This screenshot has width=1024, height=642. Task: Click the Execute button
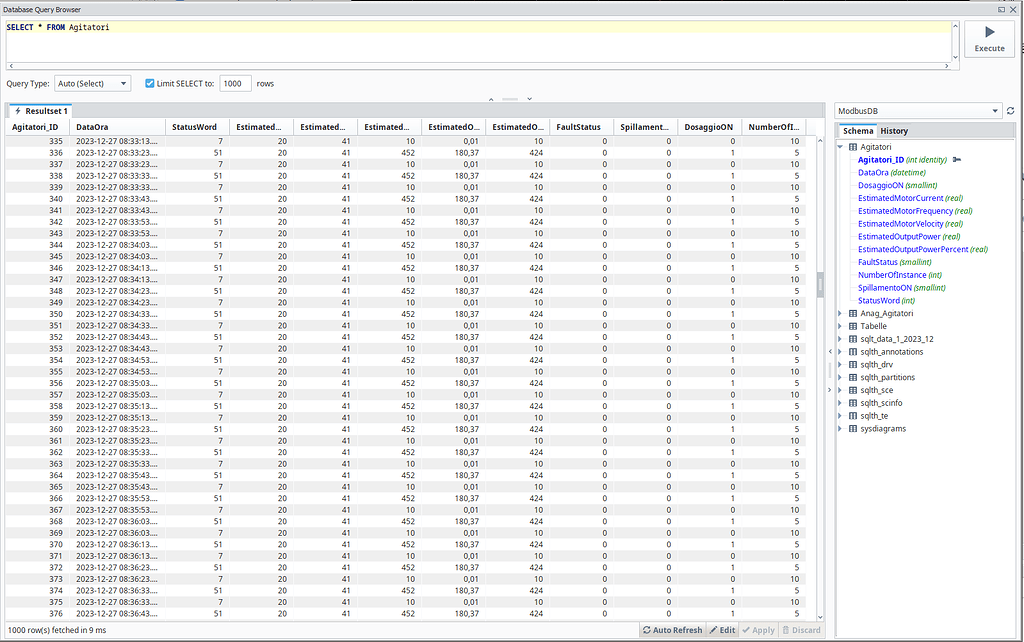[x=988, y=40]
